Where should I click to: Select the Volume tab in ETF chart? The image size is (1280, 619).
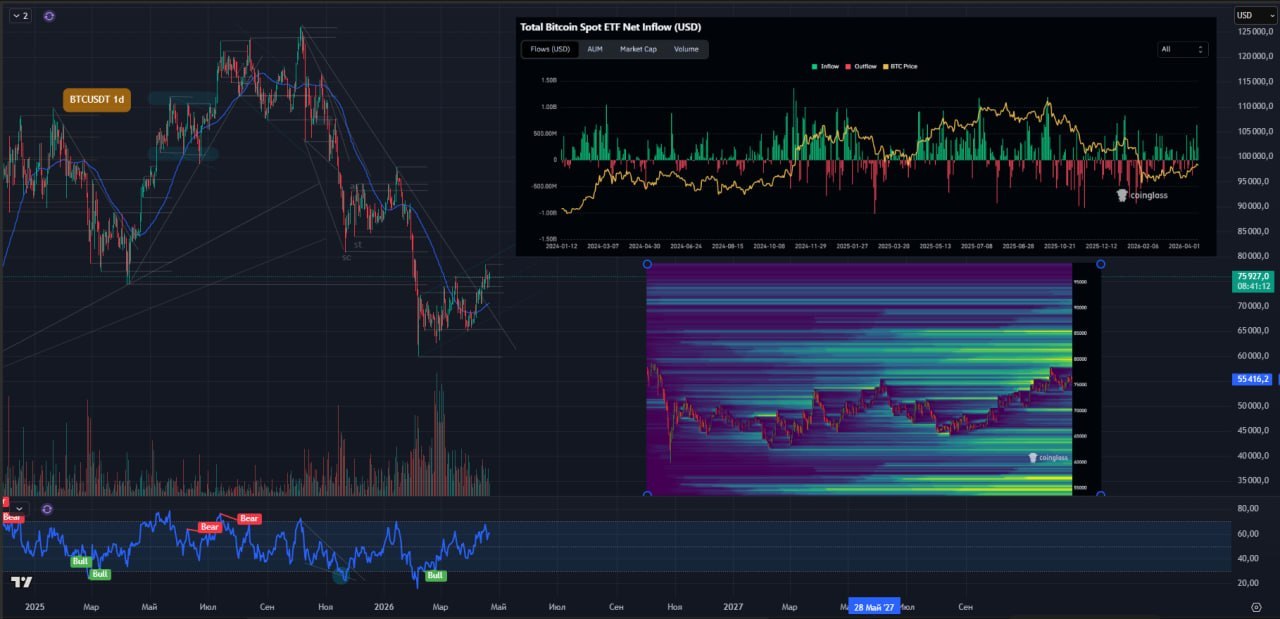click(686, 49)
